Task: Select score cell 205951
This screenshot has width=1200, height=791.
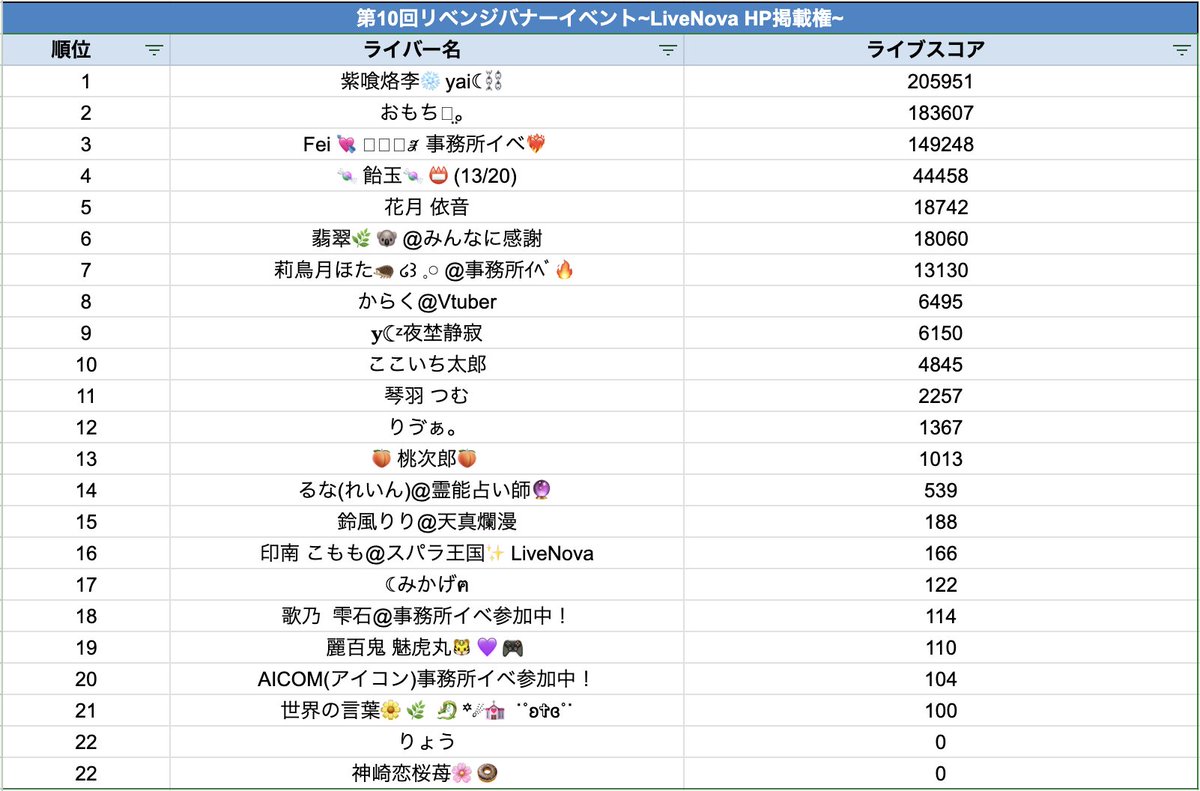Action: (x=941, y=82)
